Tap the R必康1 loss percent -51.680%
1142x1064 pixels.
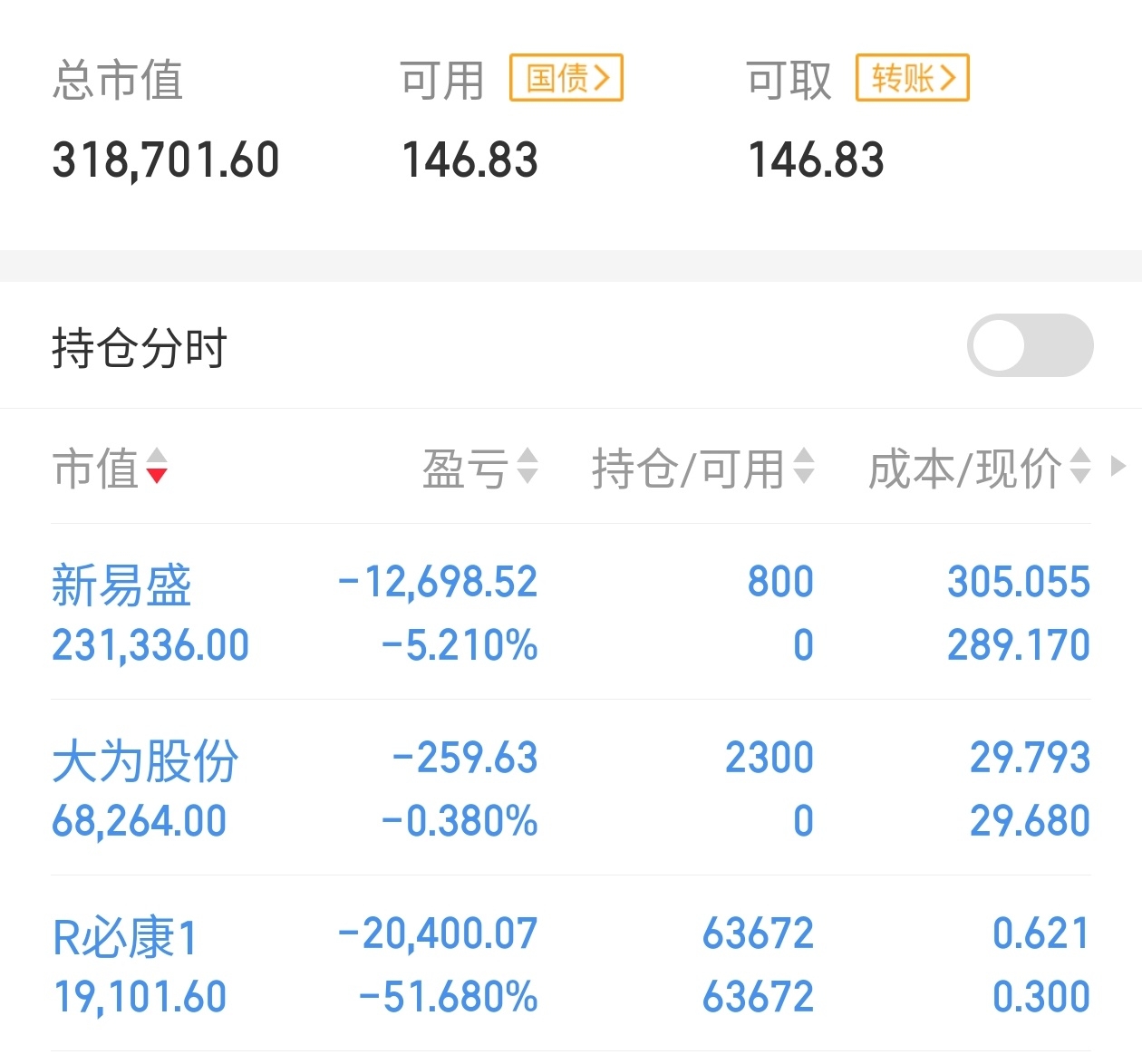point(449,997)
